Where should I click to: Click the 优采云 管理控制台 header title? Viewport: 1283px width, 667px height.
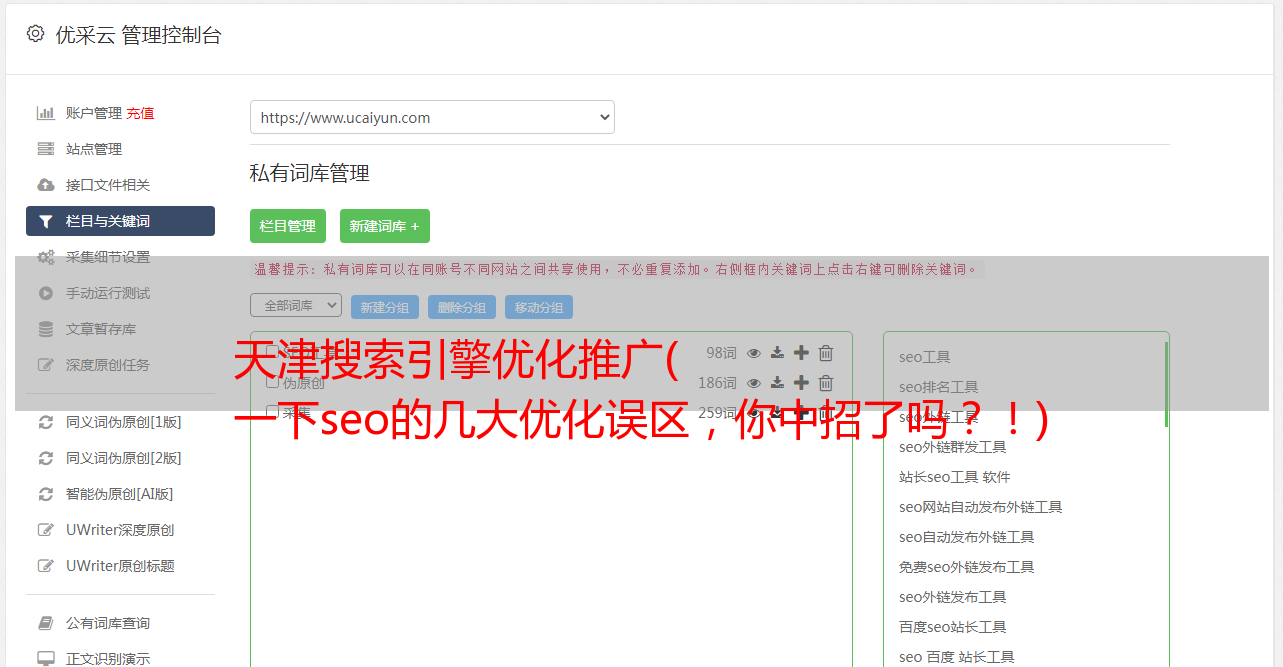[x=138, y=35]
